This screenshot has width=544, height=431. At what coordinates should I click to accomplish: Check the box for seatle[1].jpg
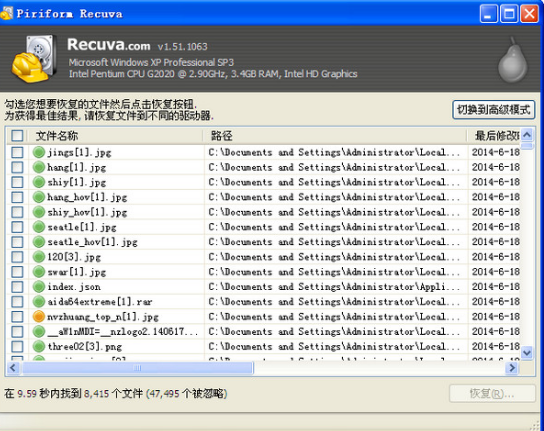click(17, 227)
